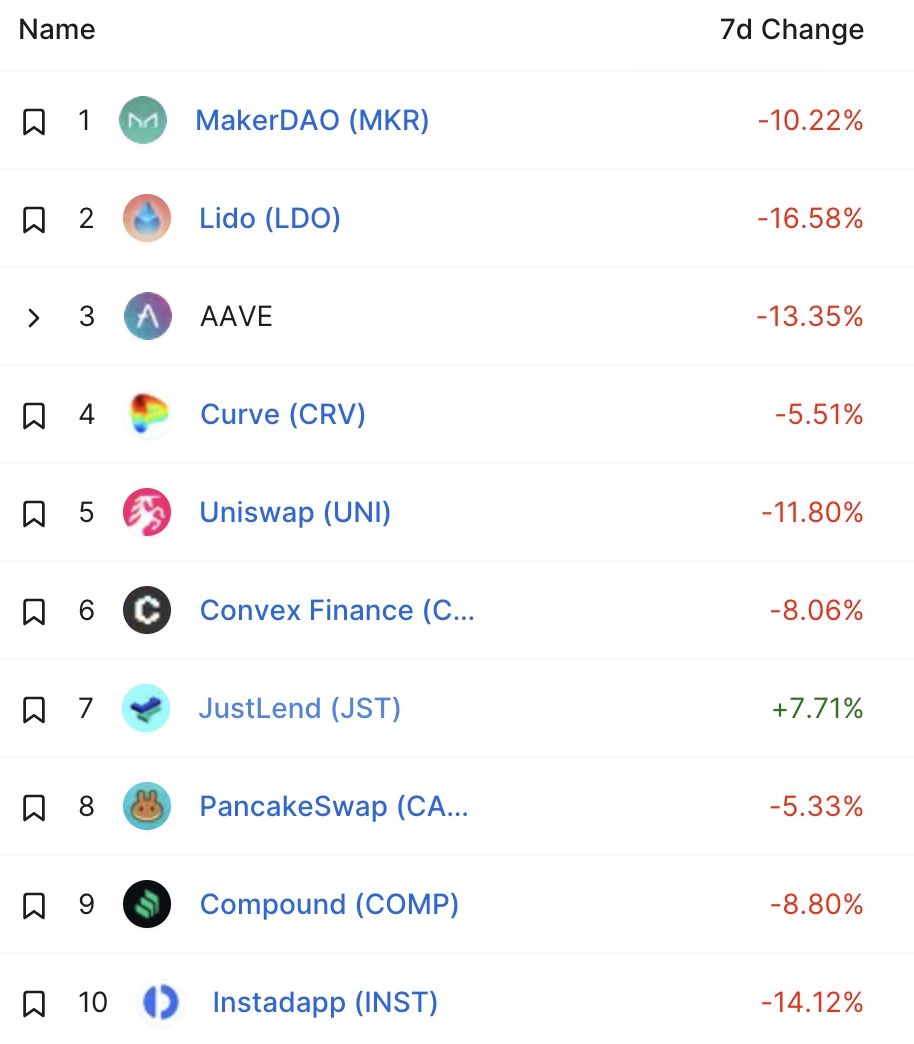Sort by the 7d Change column
Screen dimensions: 914x1044
tap(791, 29)
